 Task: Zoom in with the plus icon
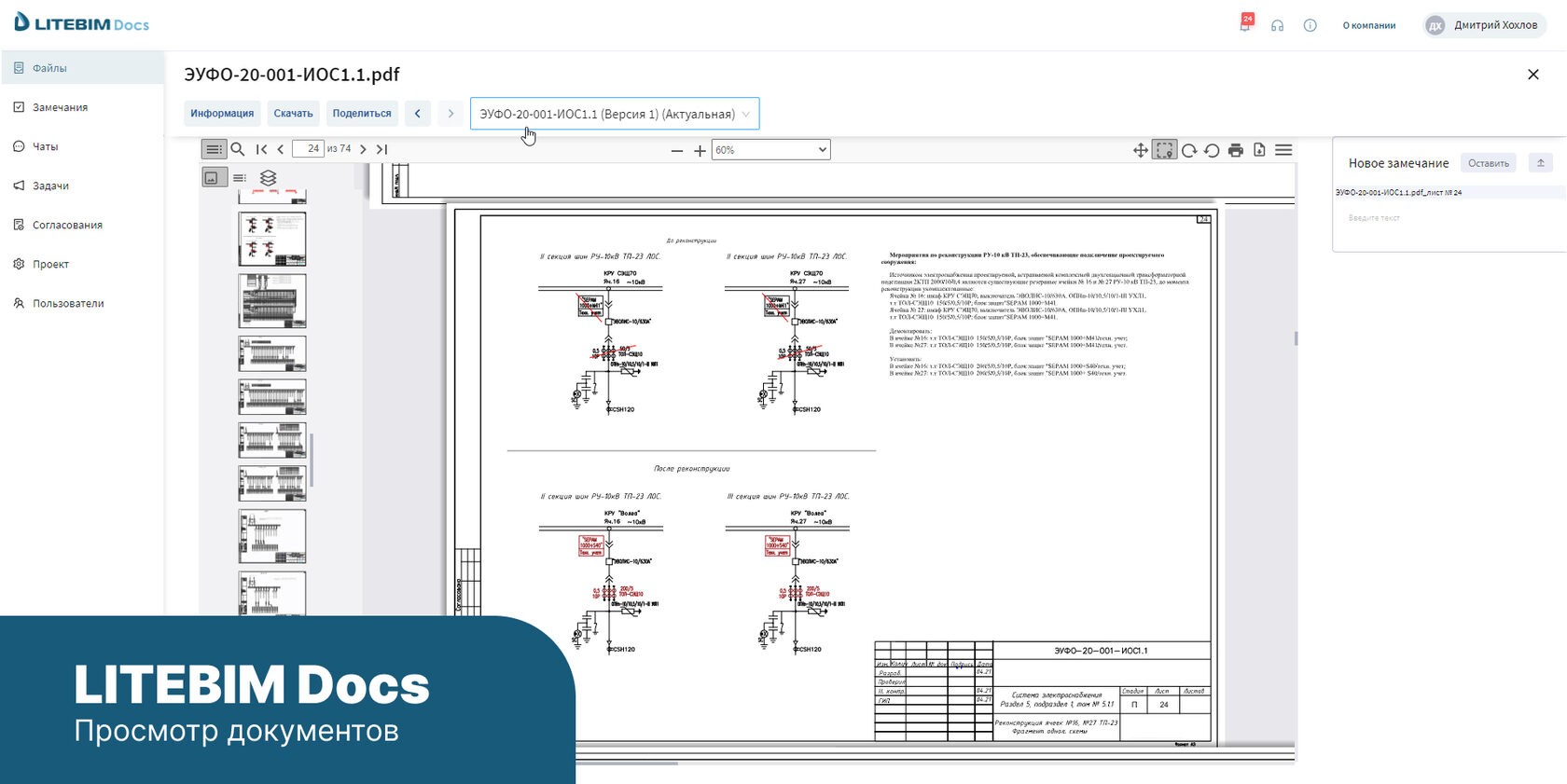pyautogui.click(x=700, y=150)
